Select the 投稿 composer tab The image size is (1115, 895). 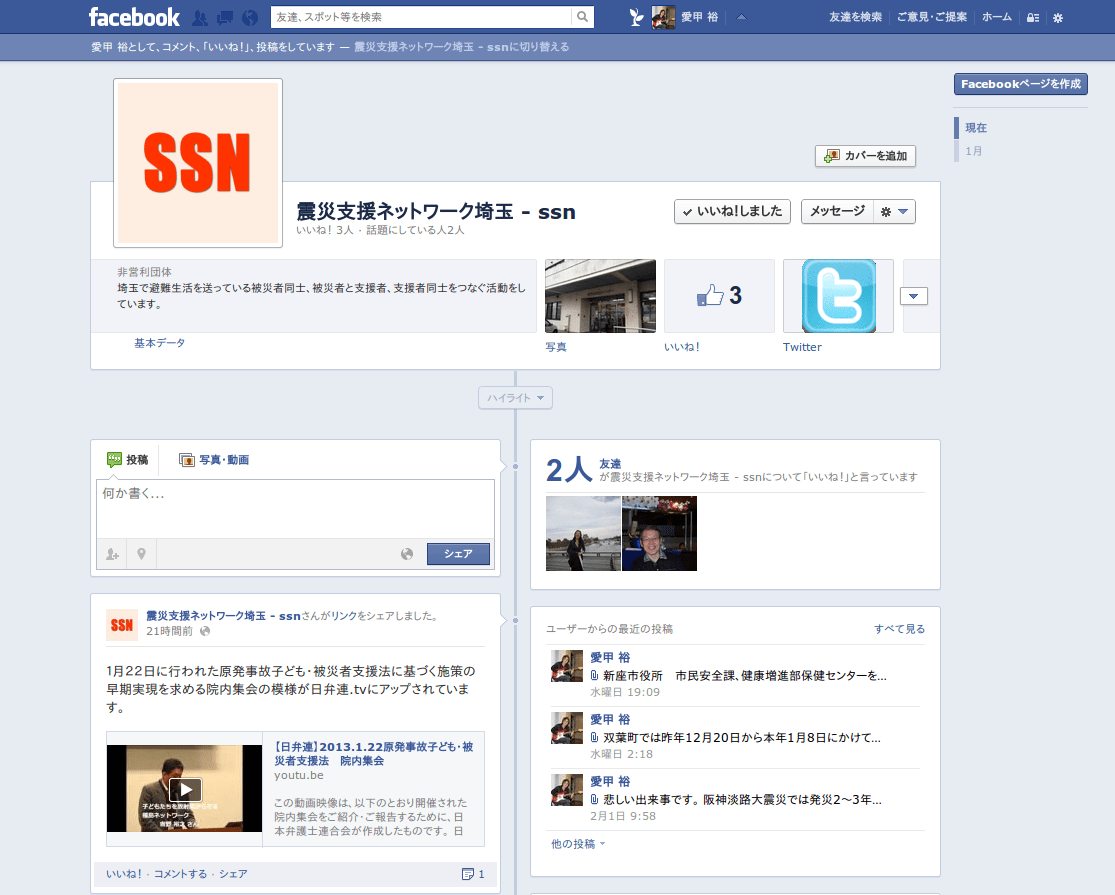pos(128,460)
